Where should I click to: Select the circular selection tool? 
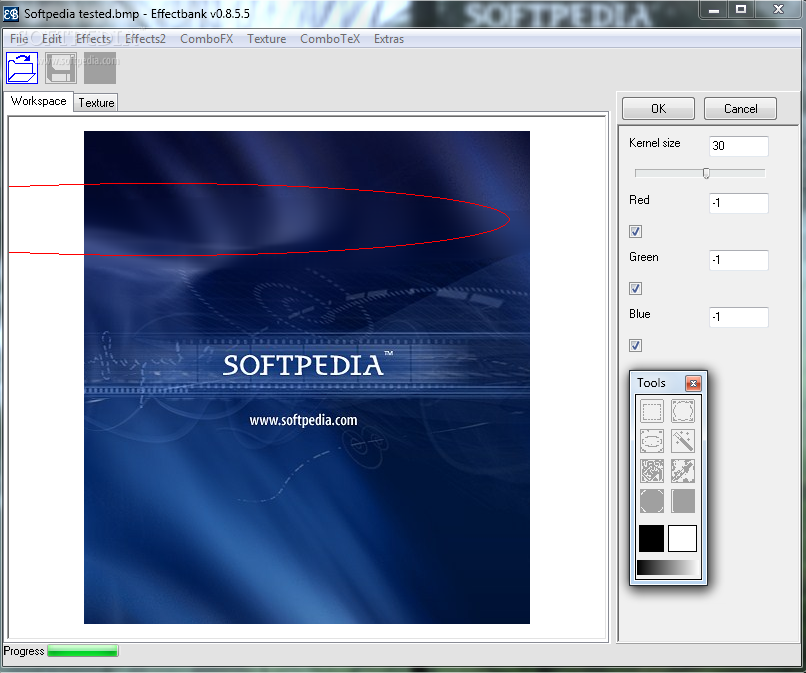683,411
